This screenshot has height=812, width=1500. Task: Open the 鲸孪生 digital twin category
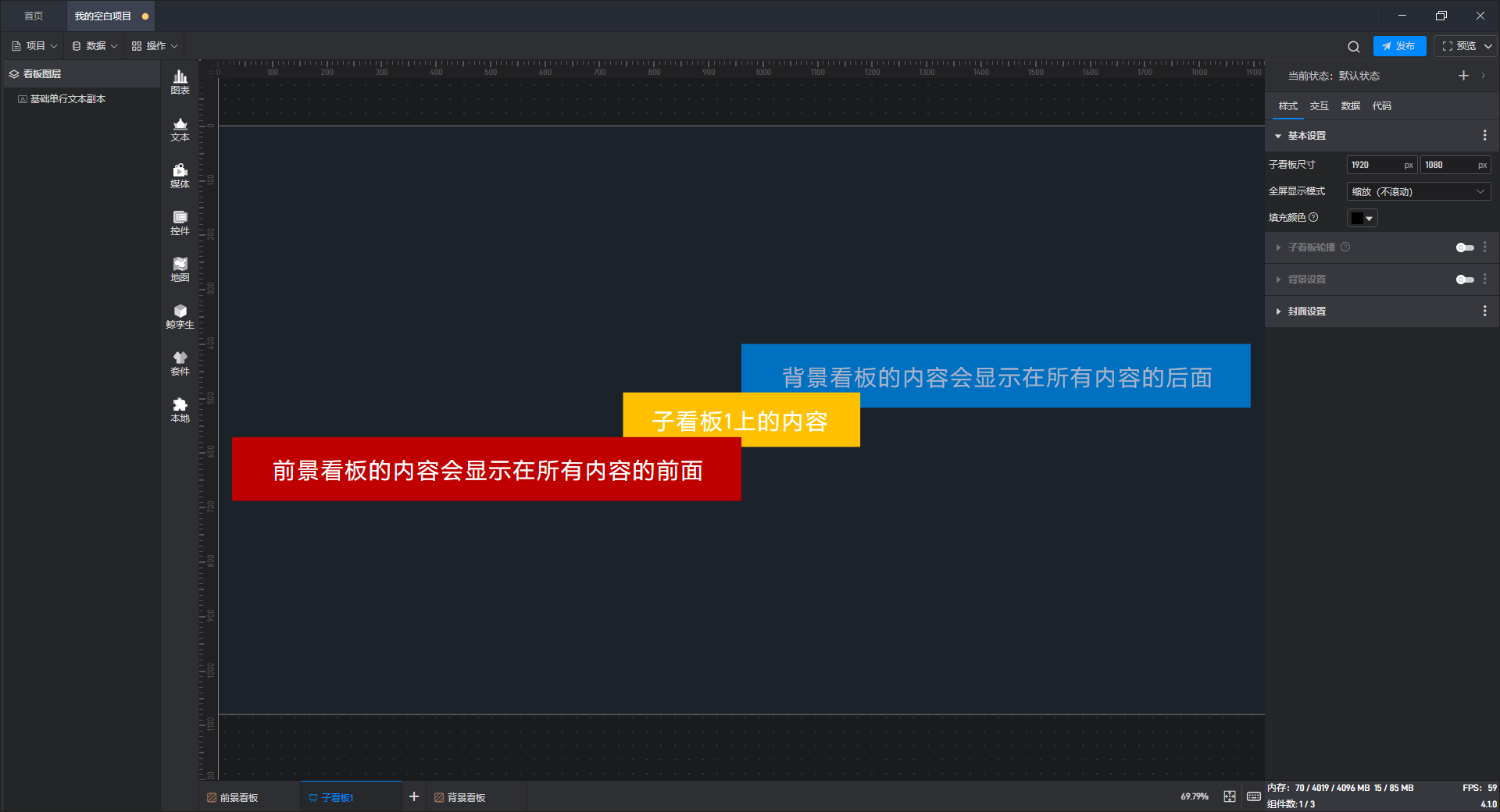click(x=180, y=316)
